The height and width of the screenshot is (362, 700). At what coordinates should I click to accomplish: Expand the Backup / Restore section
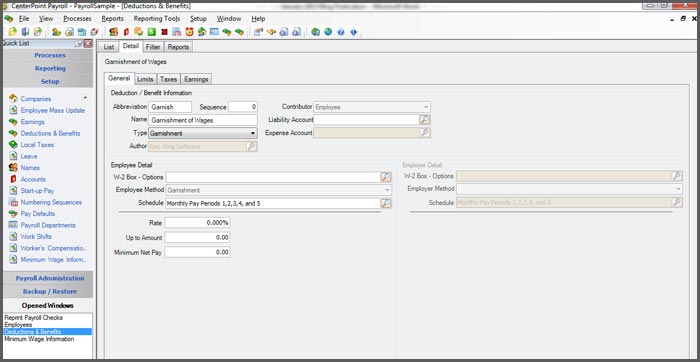(50, 291)
